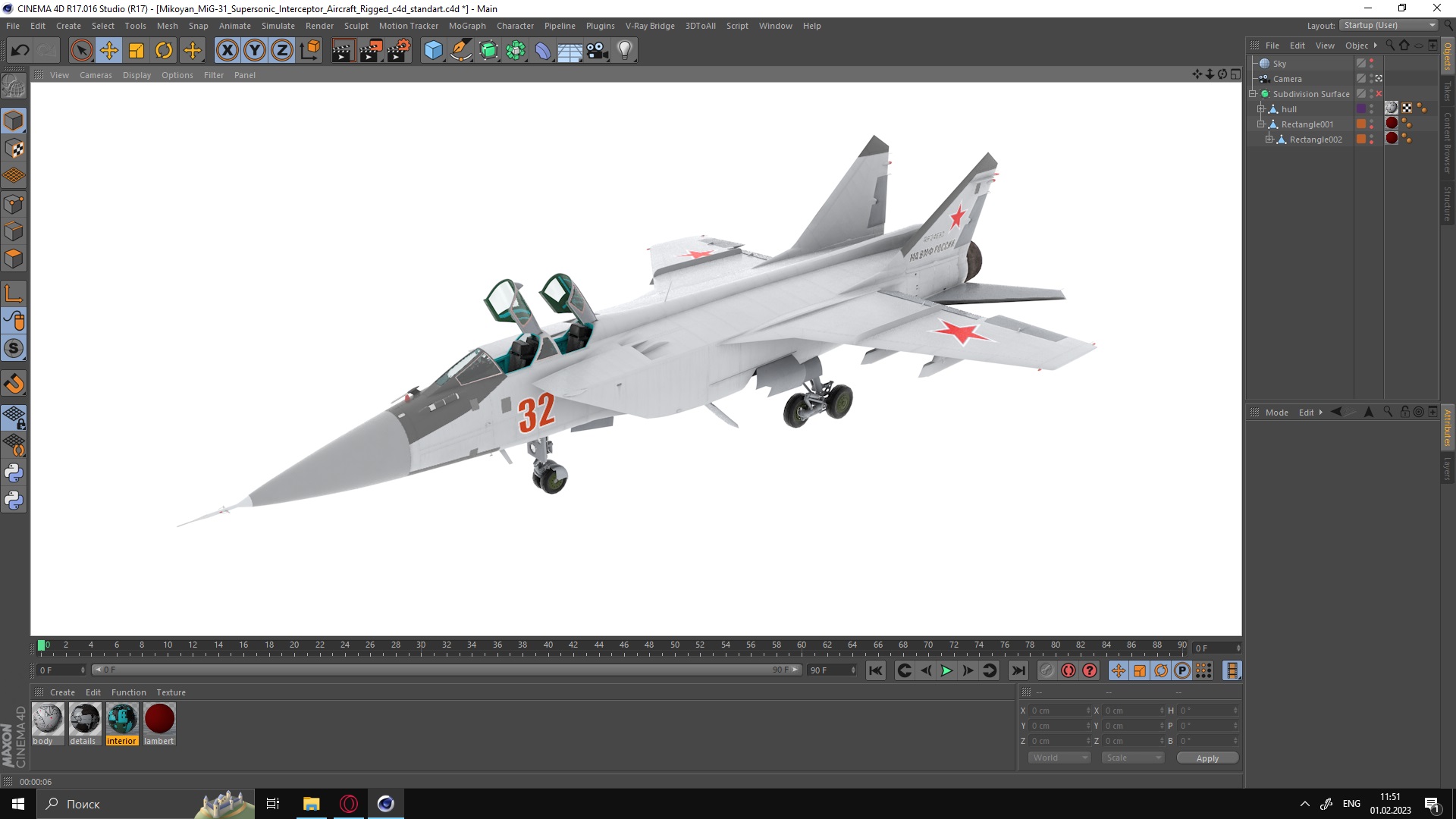Toggle the Z axis lock
Image resolution: width=1456 pixels, height=819 pixels.
(x=282, y=51)
